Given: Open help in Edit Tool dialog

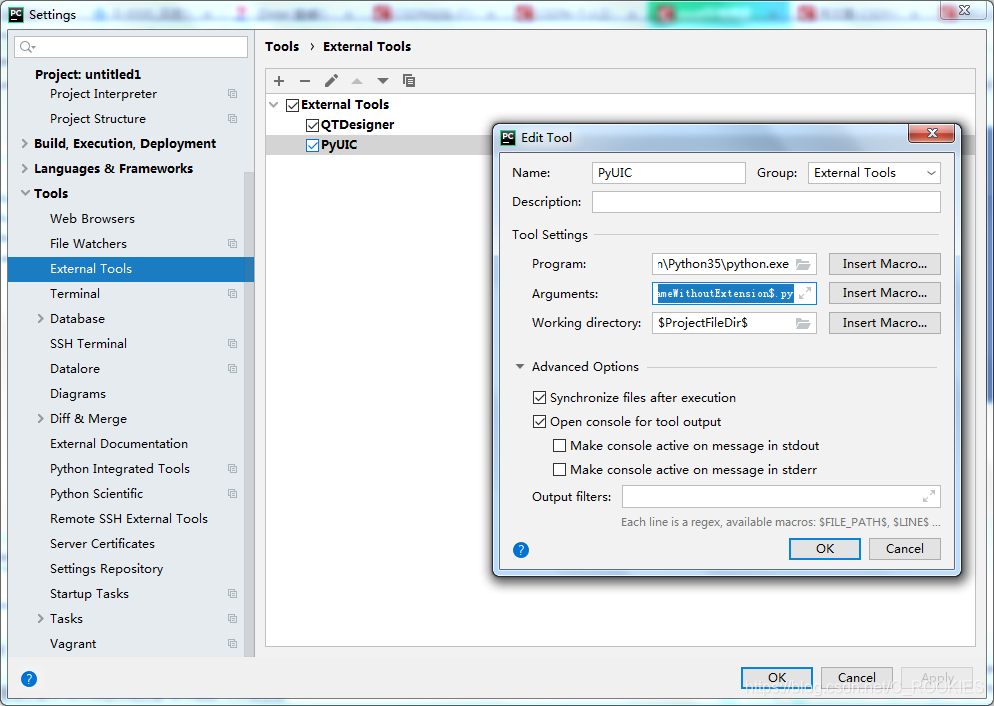Looking at the screenshot, I should click(x=521, y=550).
